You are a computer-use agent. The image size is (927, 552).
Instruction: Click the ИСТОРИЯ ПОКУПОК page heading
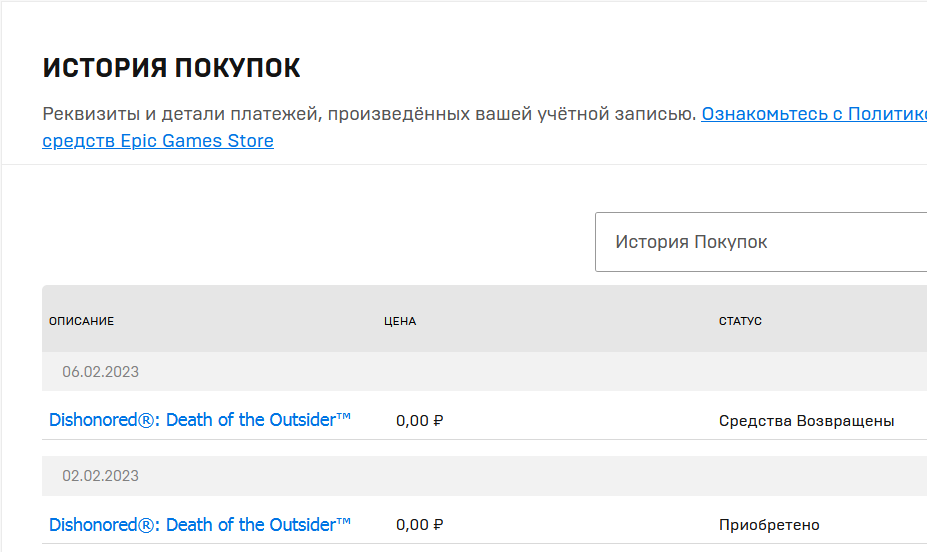171,68
